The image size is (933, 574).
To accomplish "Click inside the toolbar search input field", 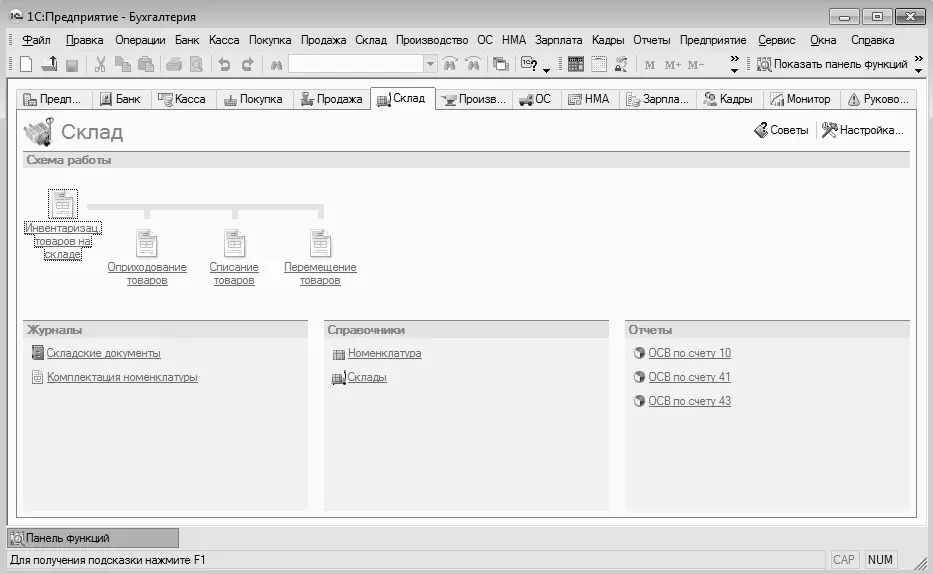I will click(355, 65).
